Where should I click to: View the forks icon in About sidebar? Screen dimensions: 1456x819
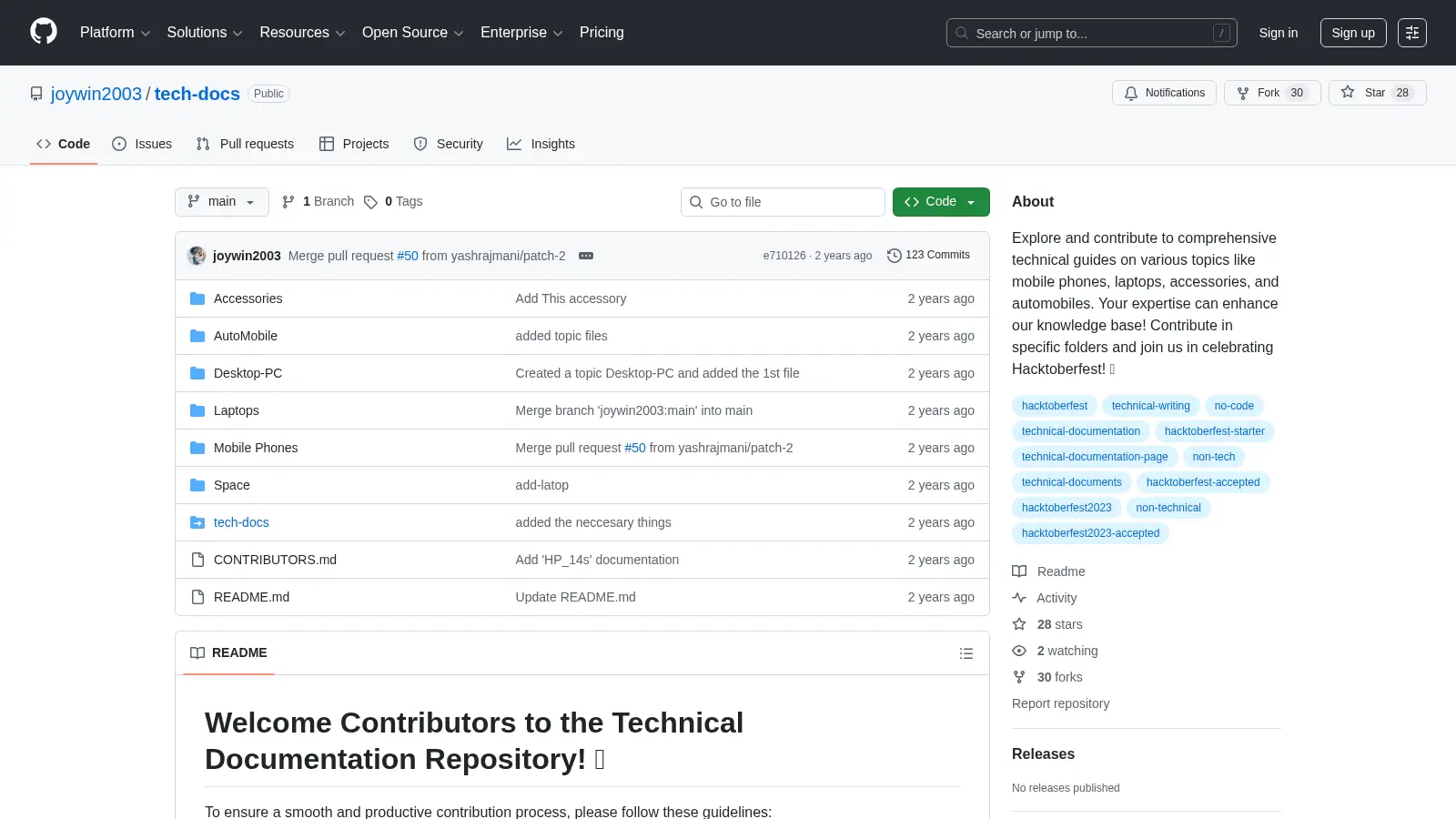point(1019,677)
